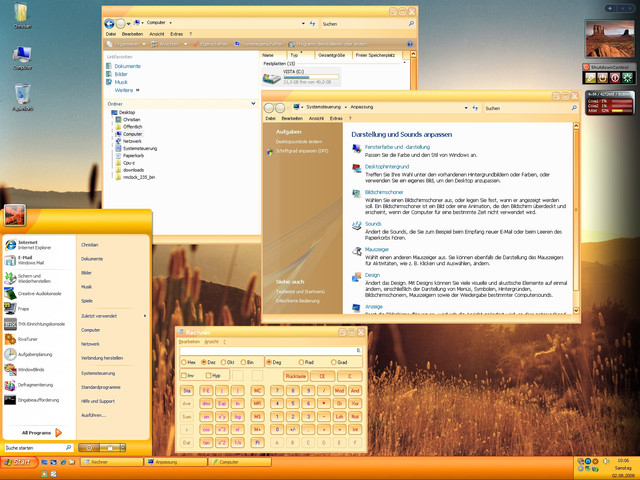The width and height of the screenshot is (640, 480).
Task: Open the Mauszeiger link
Action: click(x=377, y=249)
